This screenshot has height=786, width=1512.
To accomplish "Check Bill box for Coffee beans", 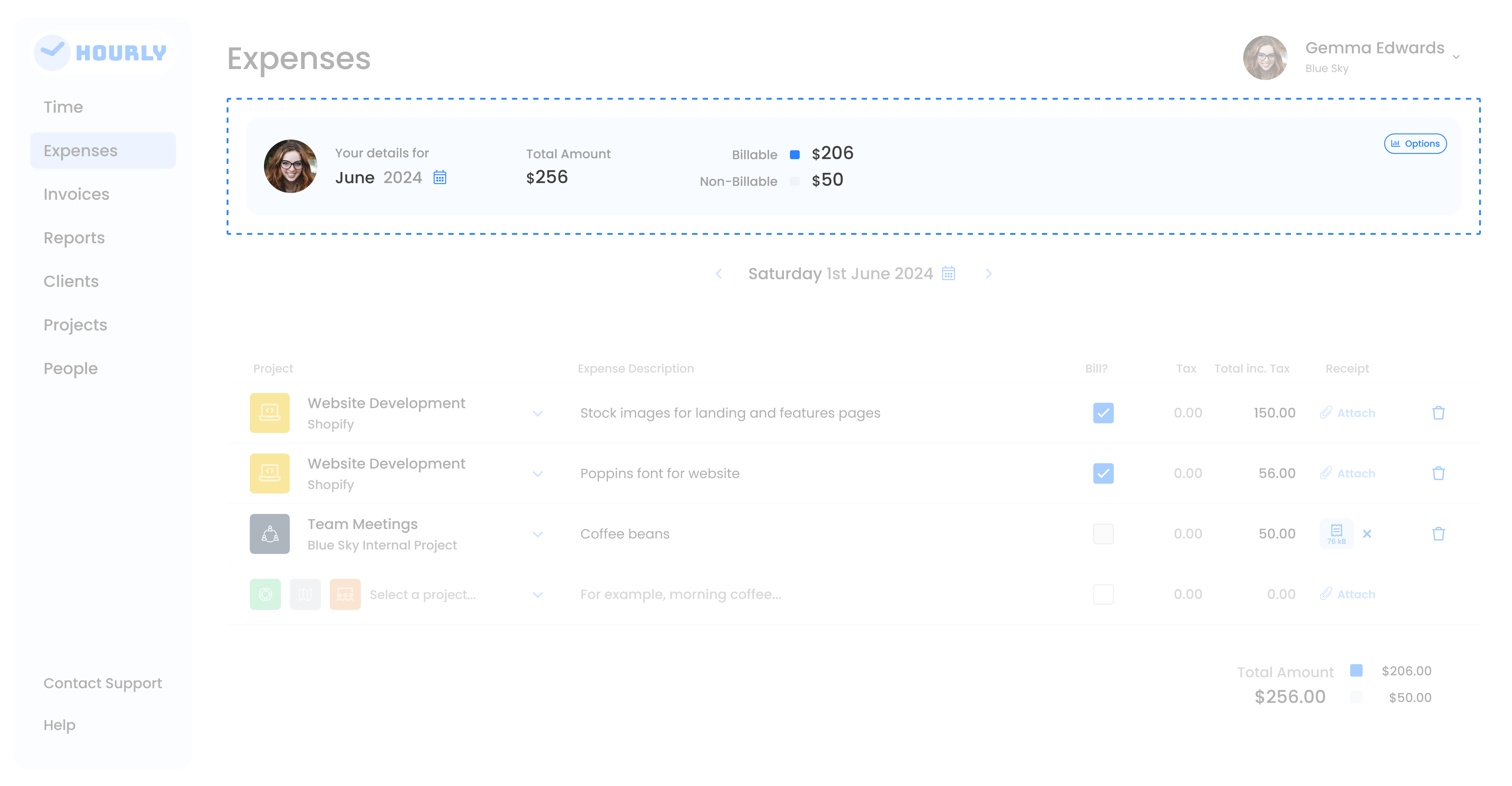I will pos(1103,533).
